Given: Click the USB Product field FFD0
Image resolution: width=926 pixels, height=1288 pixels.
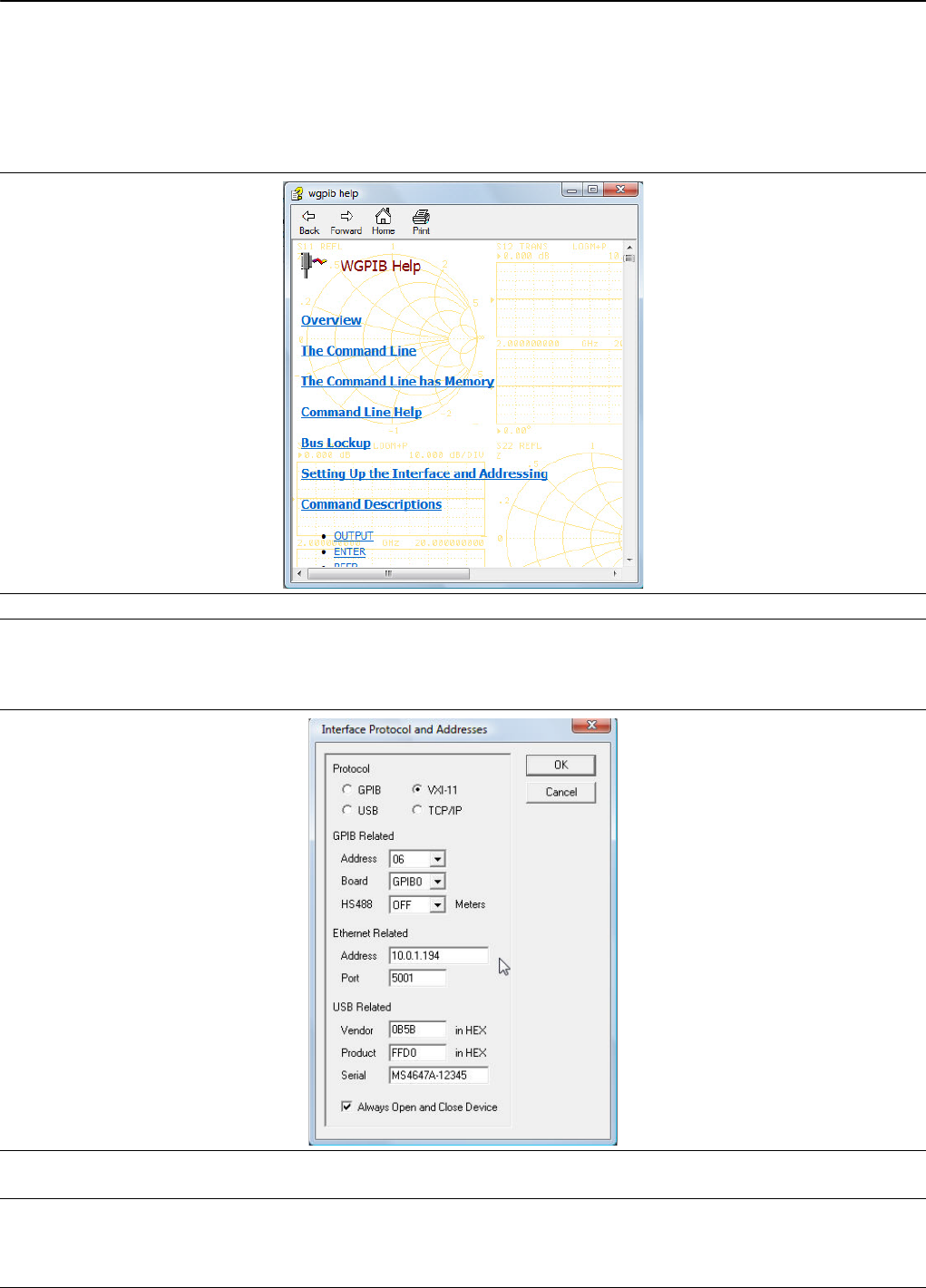Looking at the screenshot, I should point(417,1052).
